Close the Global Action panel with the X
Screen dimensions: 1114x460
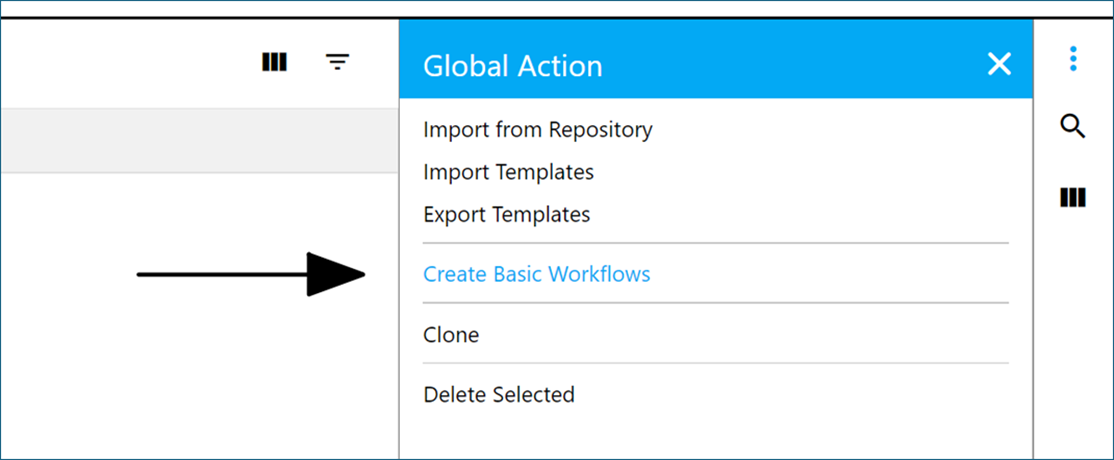pos(999,65)
